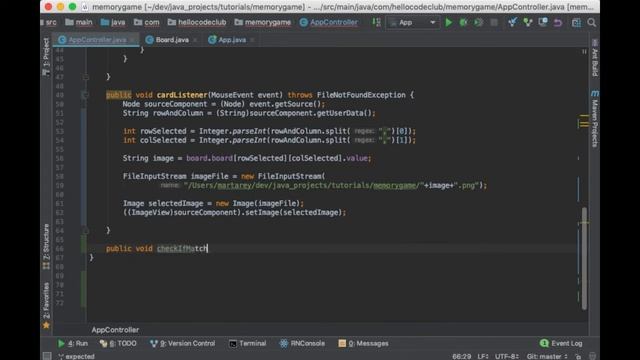Collapse the cardListener method fold marker
The height and width of the screenshot is (360, 640).
pyautogui.click(x=86, y=95)
